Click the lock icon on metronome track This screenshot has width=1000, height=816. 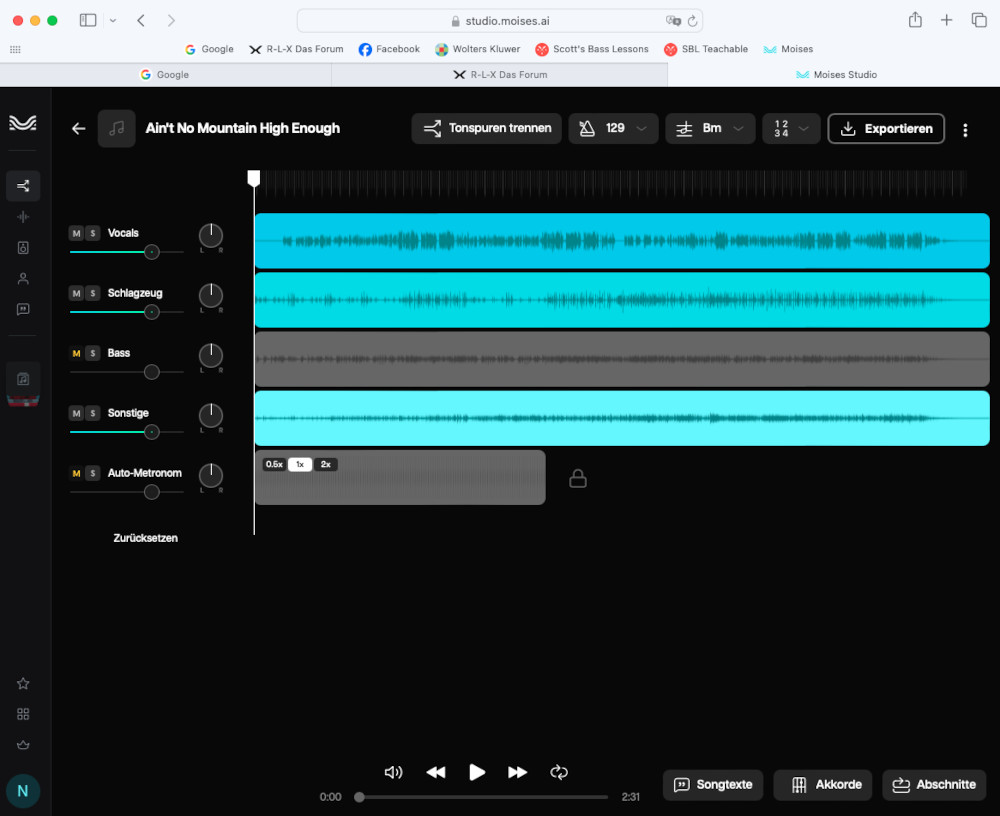[578, 479]
